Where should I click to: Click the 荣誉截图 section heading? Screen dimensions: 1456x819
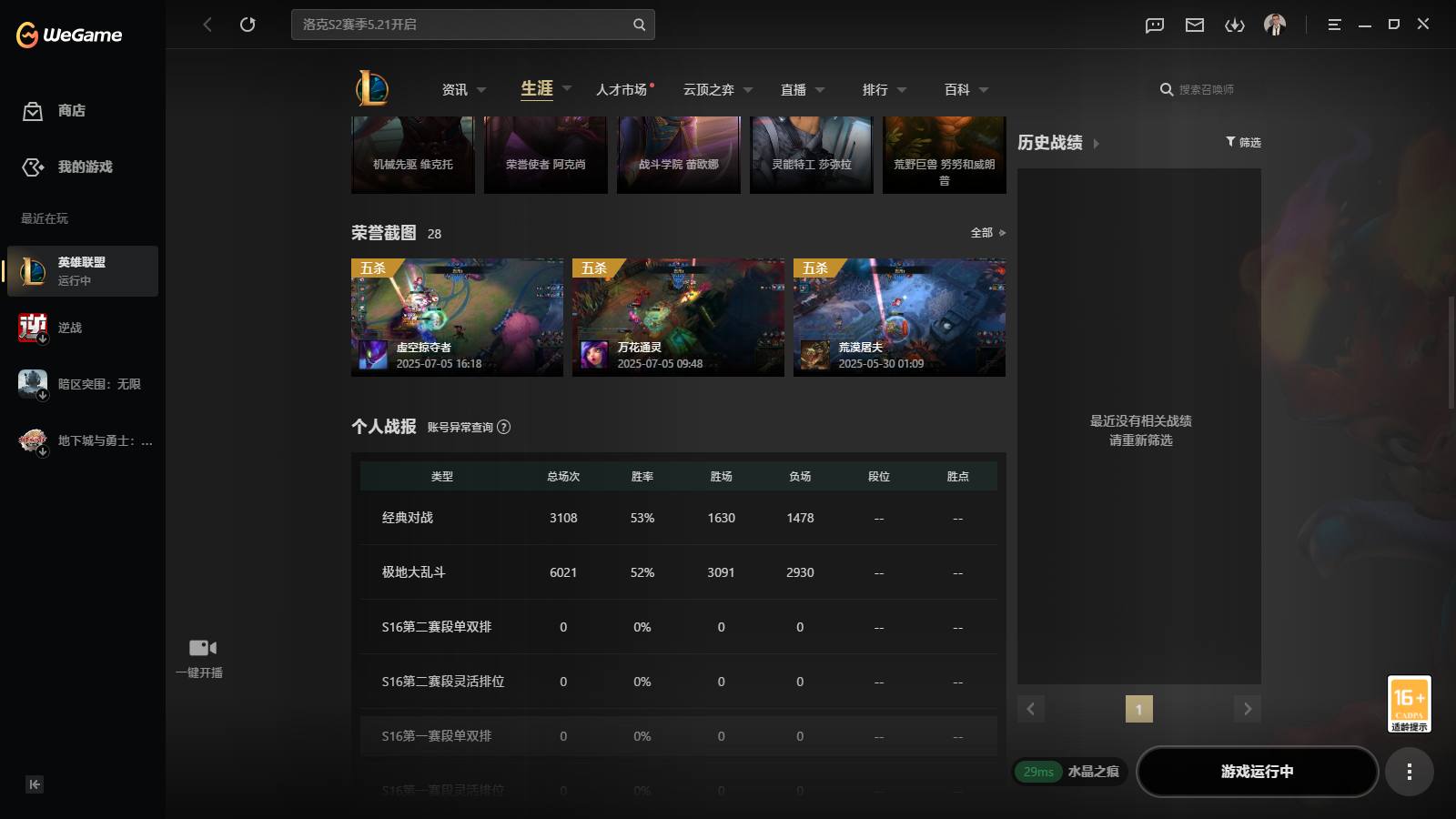[384, 233]
